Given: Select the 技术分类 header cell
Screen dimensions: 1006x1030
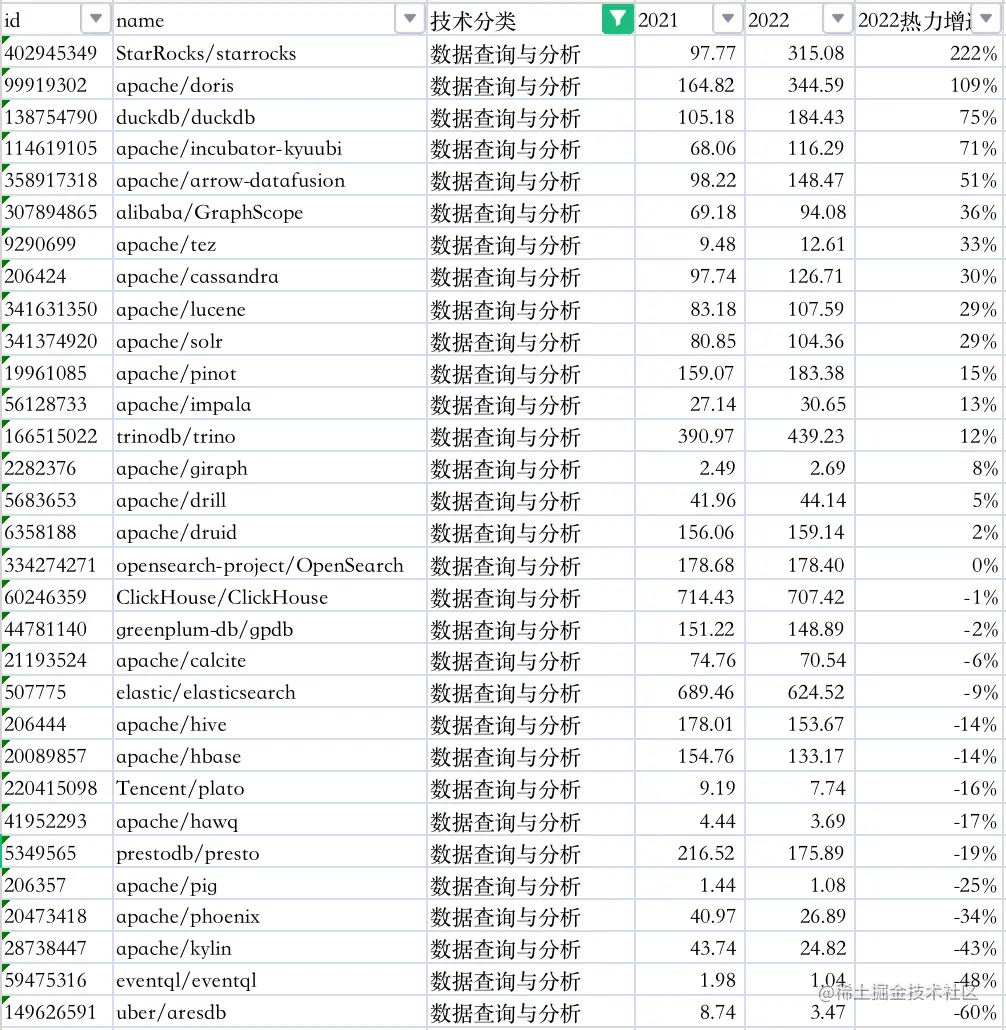Looking at the screenshot, I should 531,20.
